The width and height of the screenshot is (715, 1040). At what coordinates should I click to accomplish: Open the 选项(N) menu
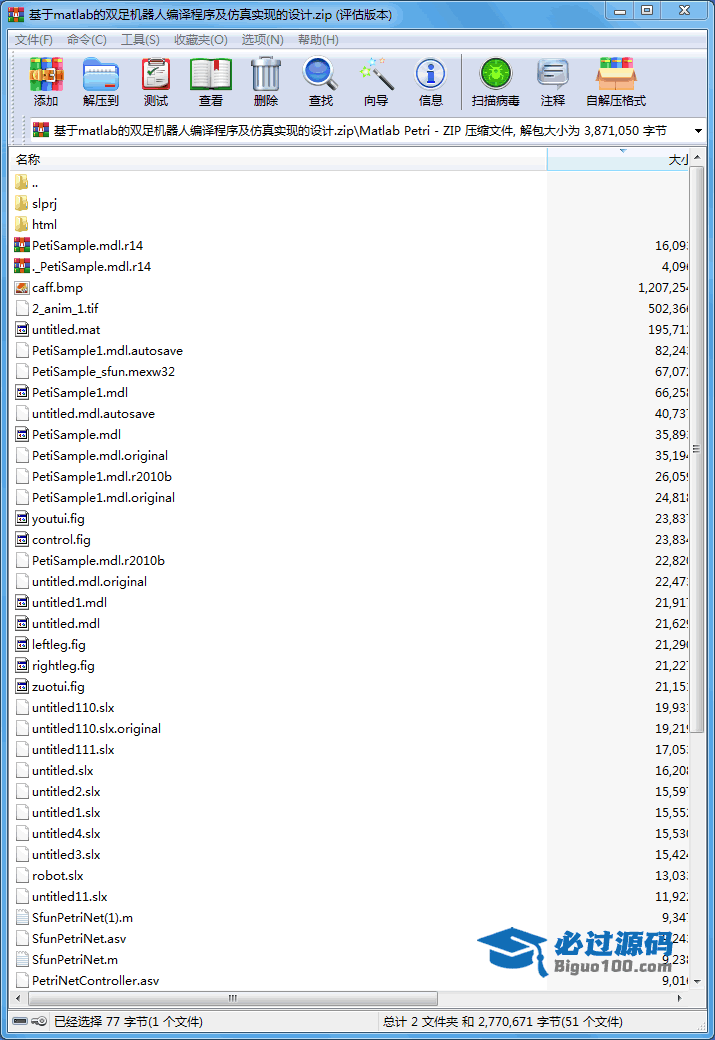pyautogui.click(x=263, y=40)
